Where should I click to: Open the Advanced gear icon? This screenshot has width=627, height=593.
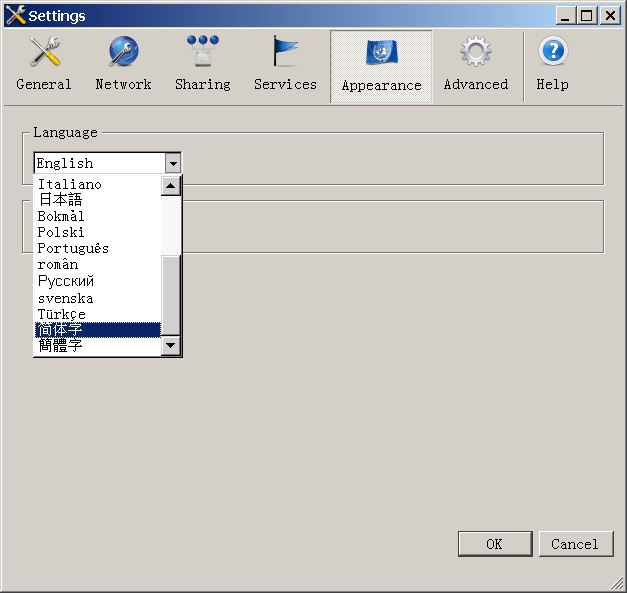[475, 52]
